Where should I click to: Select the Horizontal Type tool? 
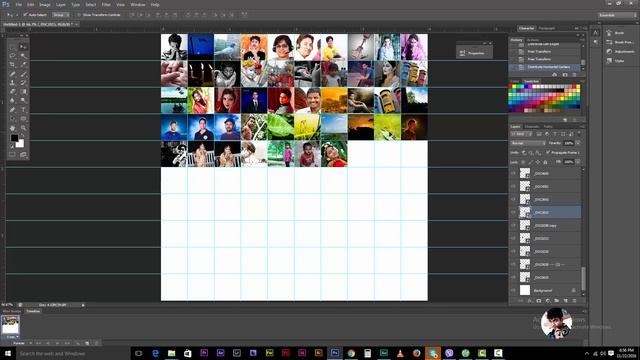click(x=23, y=110)
